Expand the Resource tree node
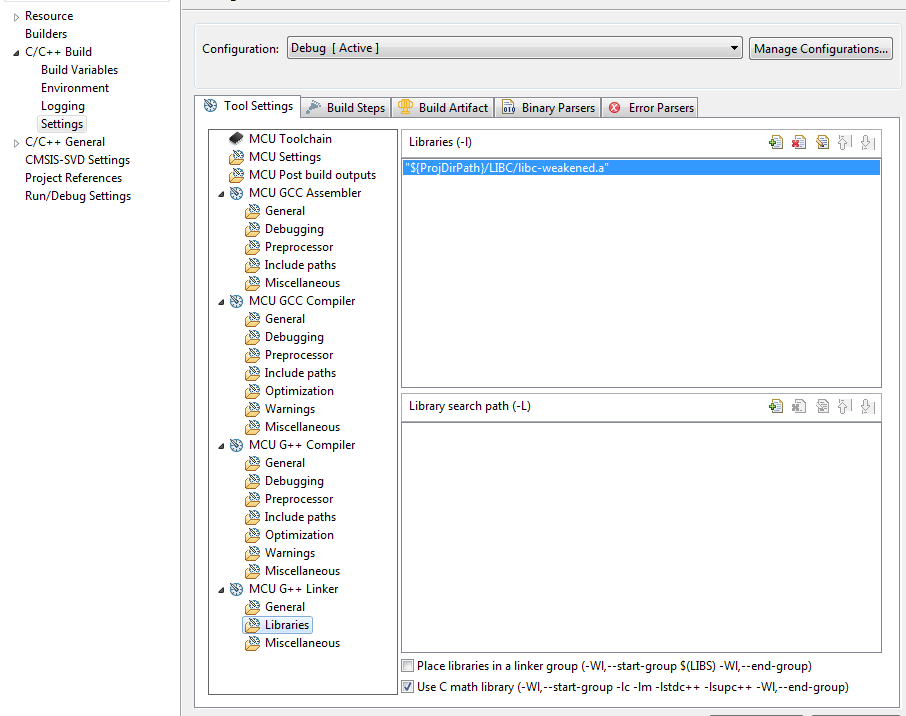The height and width of the screenshot is (716, 906). click(x=16, y=17)
